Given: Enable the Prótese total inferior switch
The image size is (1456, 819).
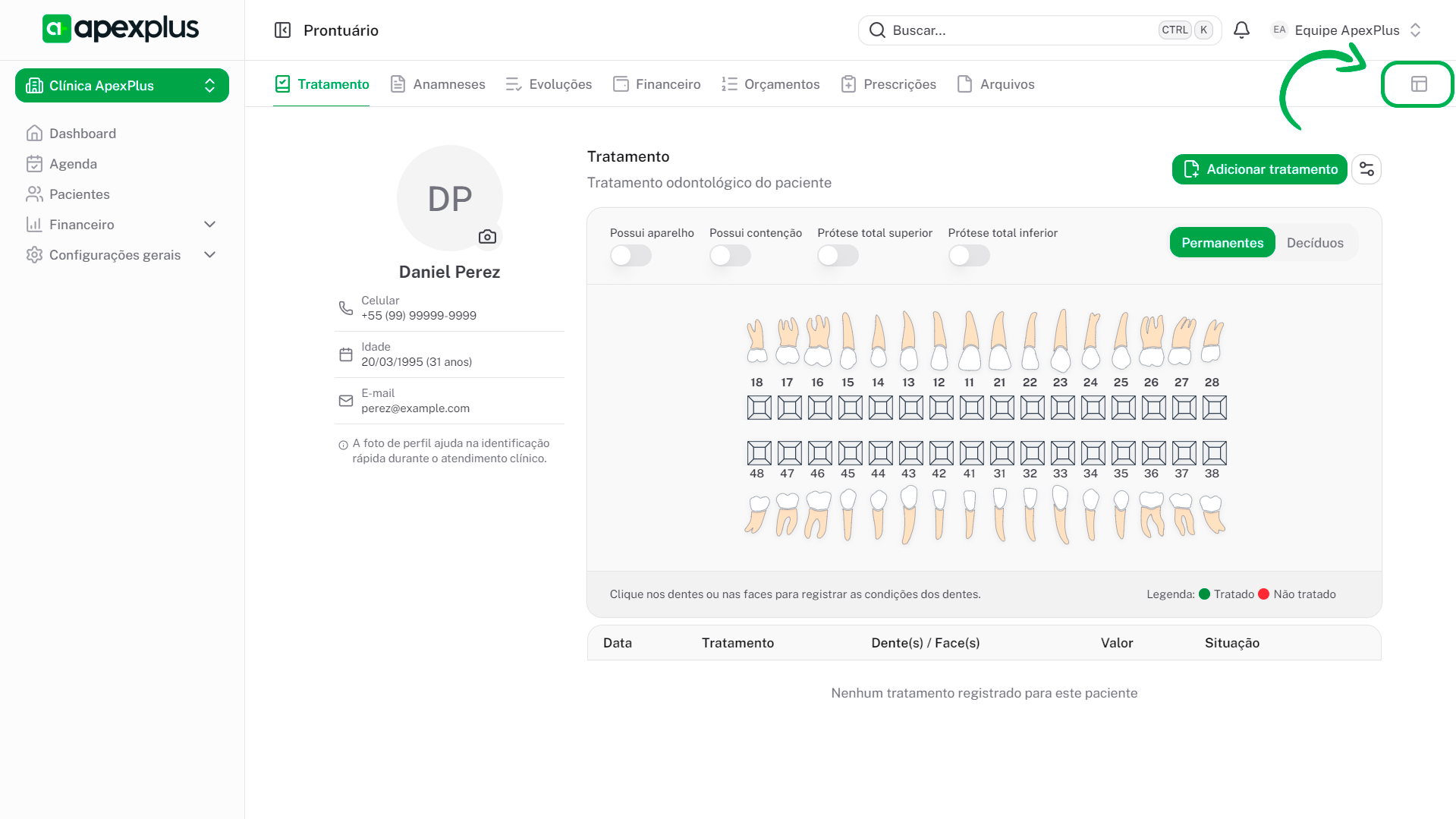Looking at the screenshot, I should (968, 256).
